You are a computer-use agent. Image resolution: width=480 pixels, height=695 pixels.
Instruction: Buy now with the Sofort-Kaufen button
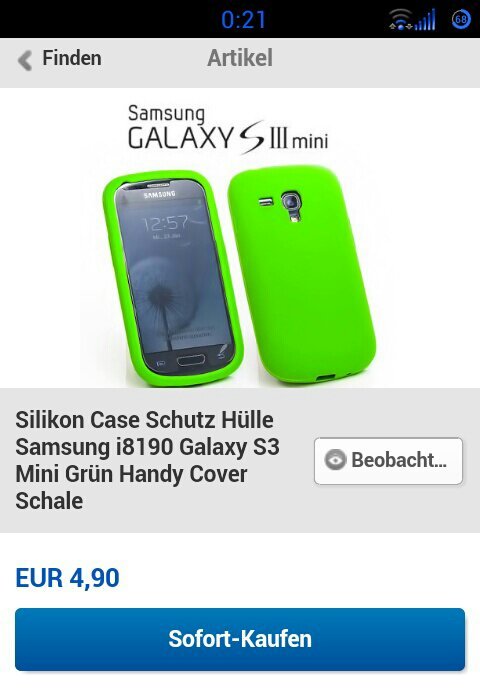point(240,639)
